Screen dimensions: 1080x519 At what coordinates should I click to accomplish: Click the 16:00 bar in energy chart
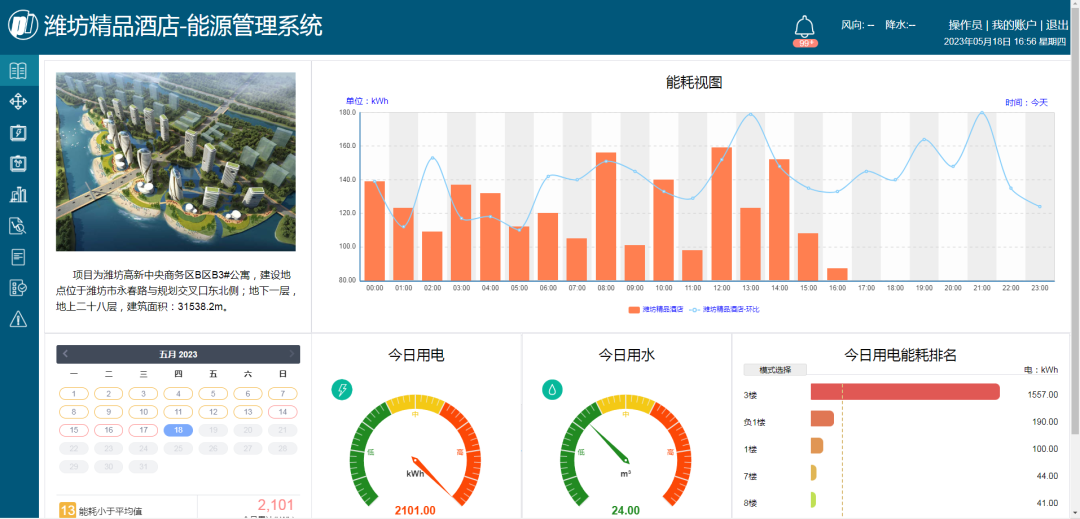click(837, 274)
